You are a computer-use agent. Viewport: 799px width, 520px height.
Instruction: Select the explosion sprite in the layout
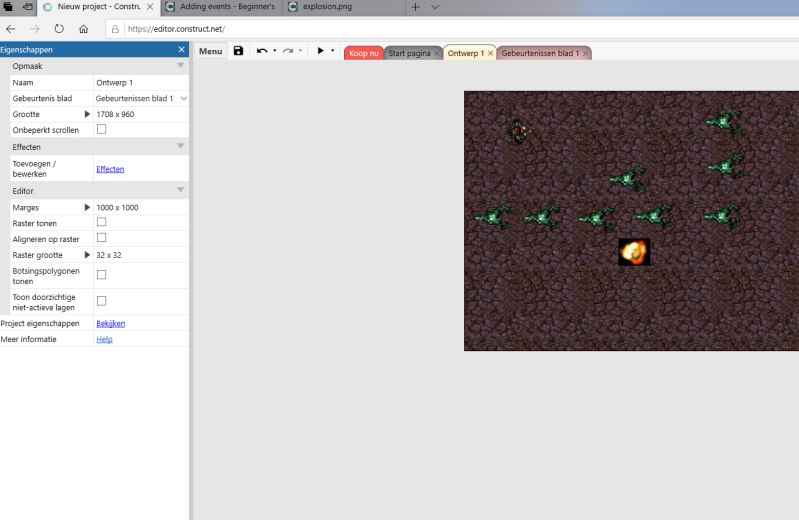click(634, 252)
